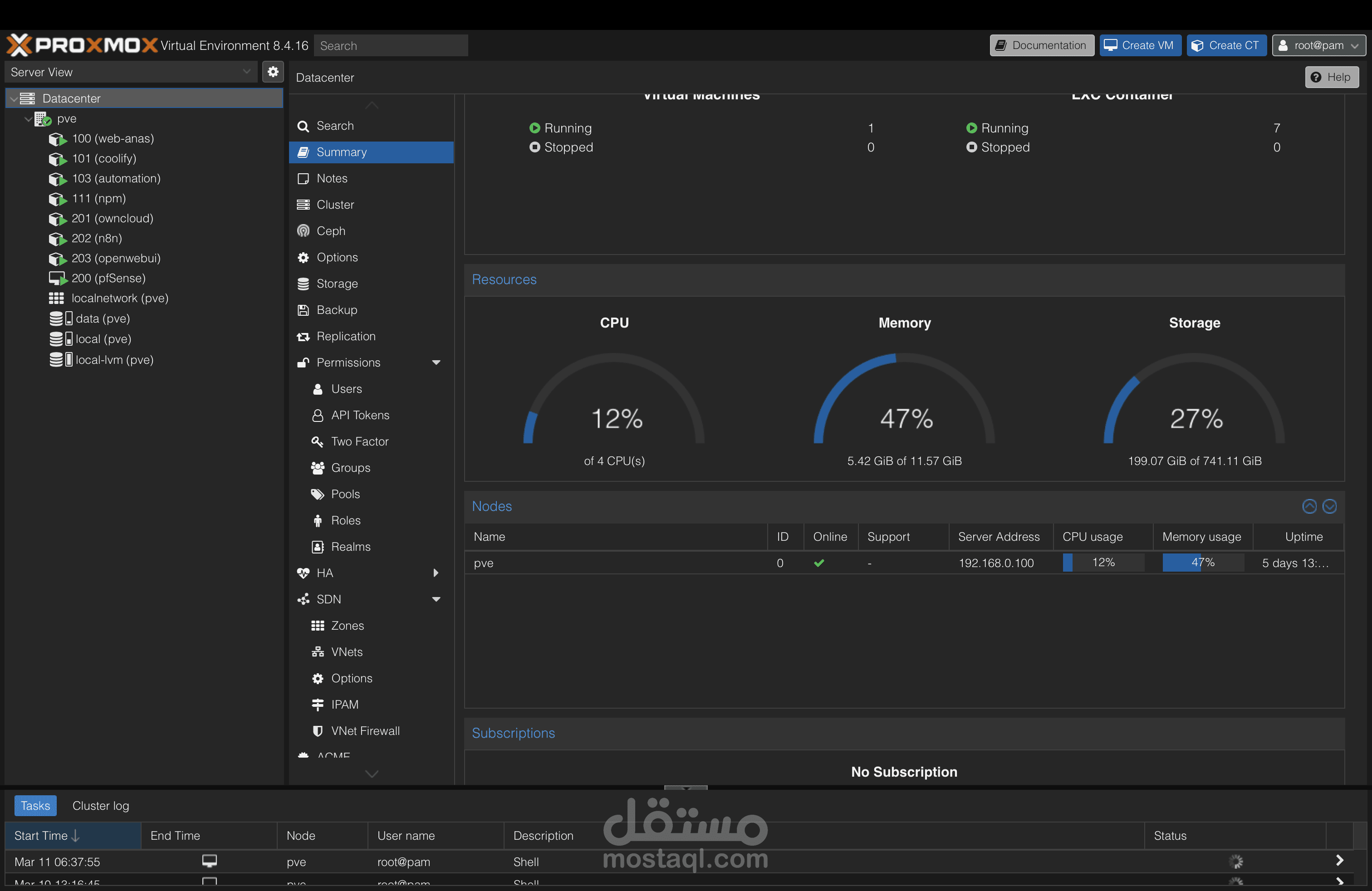The height and width of the screenshot is (891, 1372).
Task: Select the Notes menu item
Action: coord(332,178)
